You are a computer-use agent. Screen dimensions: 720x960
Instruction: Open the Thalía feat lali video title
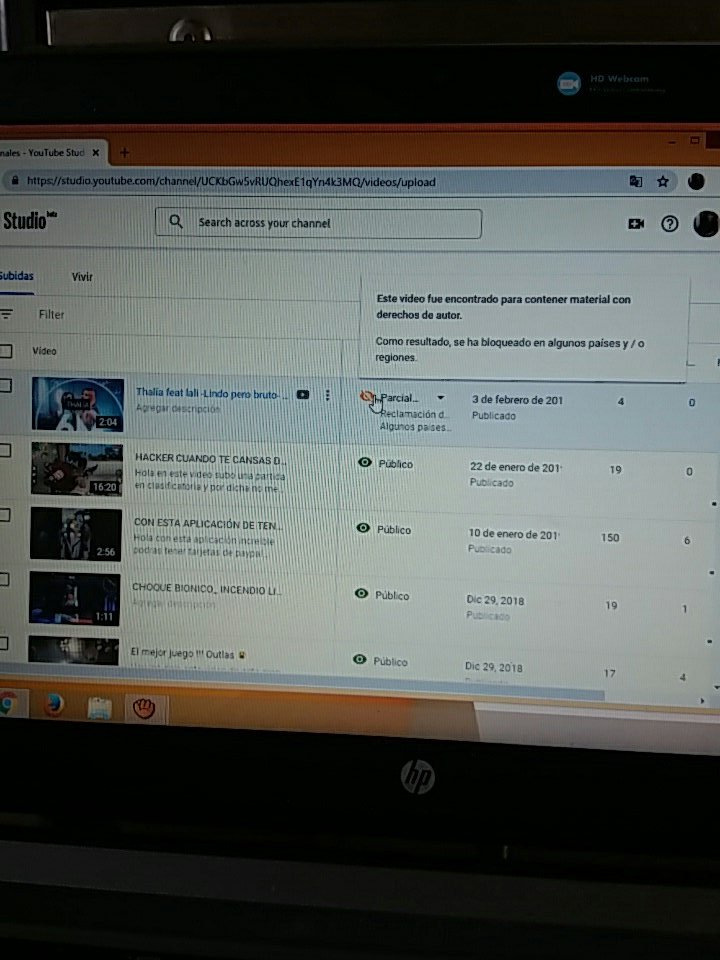click(x=212, y=394)
